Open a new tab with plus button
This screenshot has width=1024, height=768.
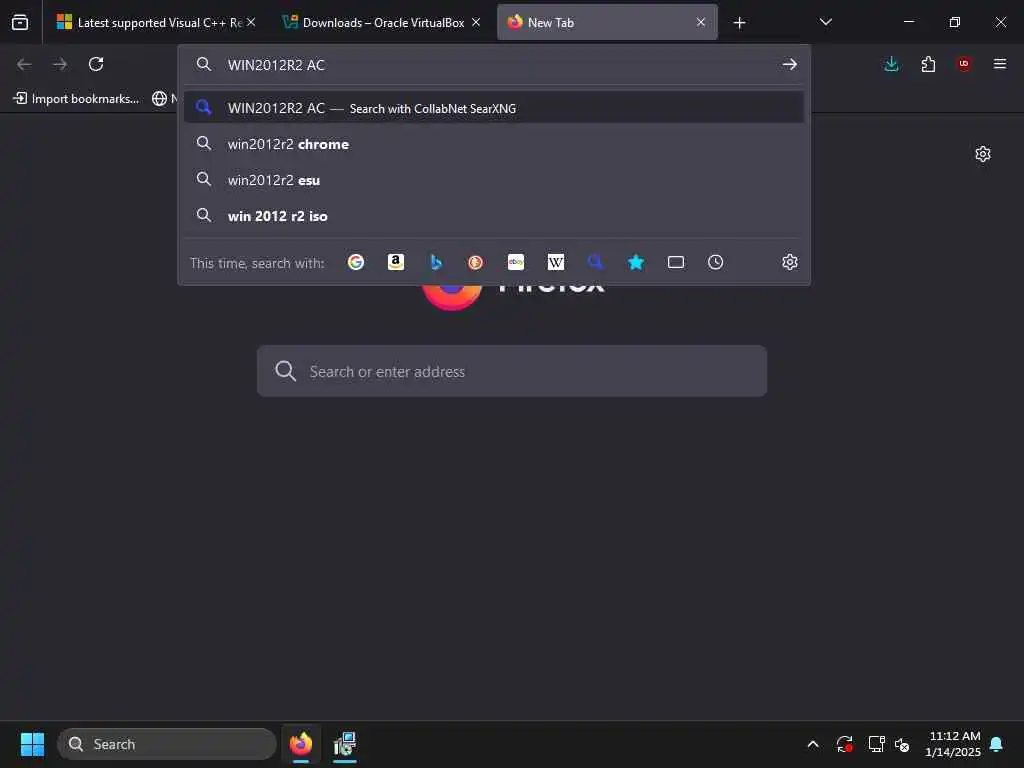739,23
